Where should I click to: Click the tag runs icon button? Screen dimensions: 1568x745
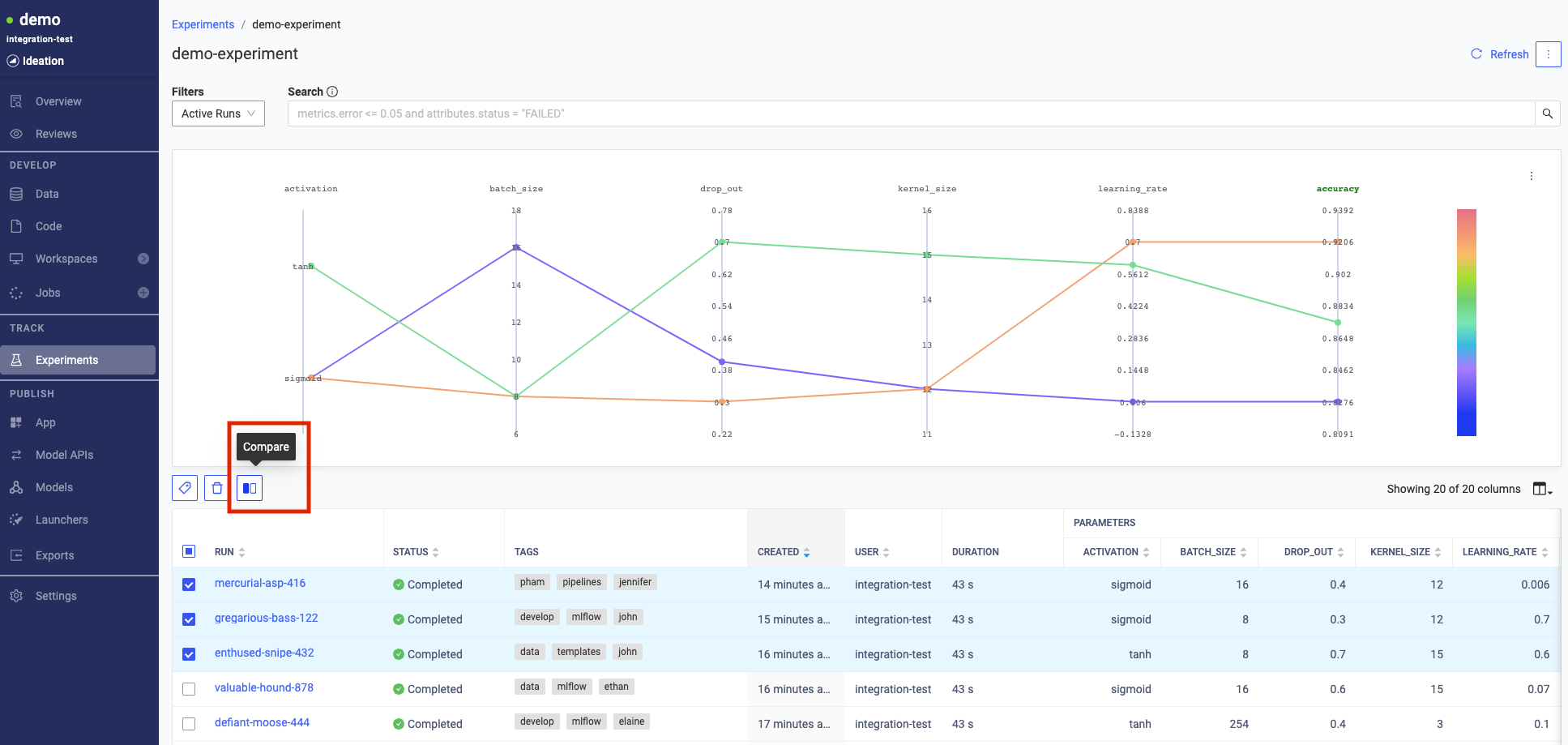click(185, 488)
